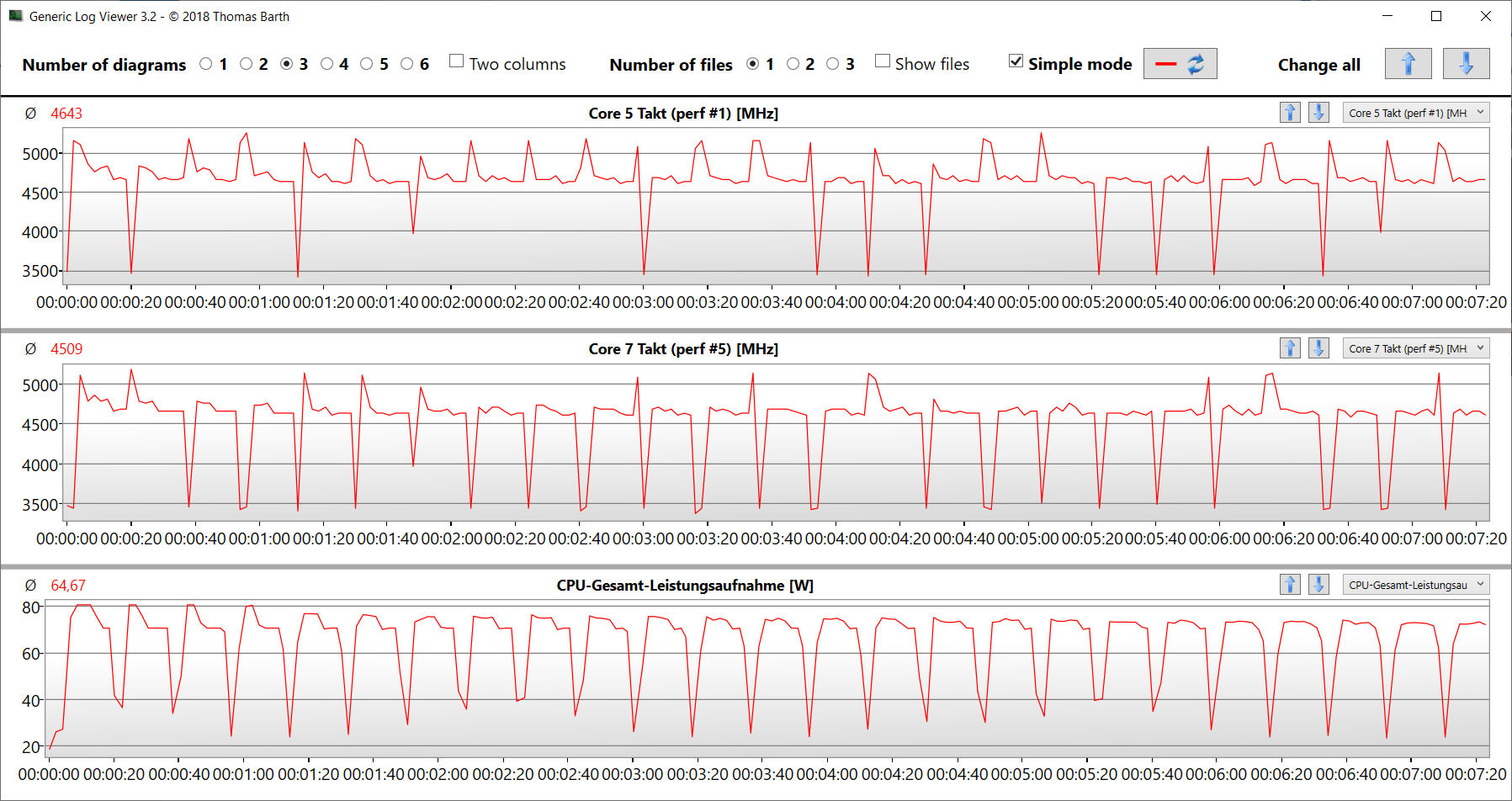Image resolution: width=1512 pixels, height=801 pixels.
Task: Enable the Two columns checkbox
Action: [457, 61]
